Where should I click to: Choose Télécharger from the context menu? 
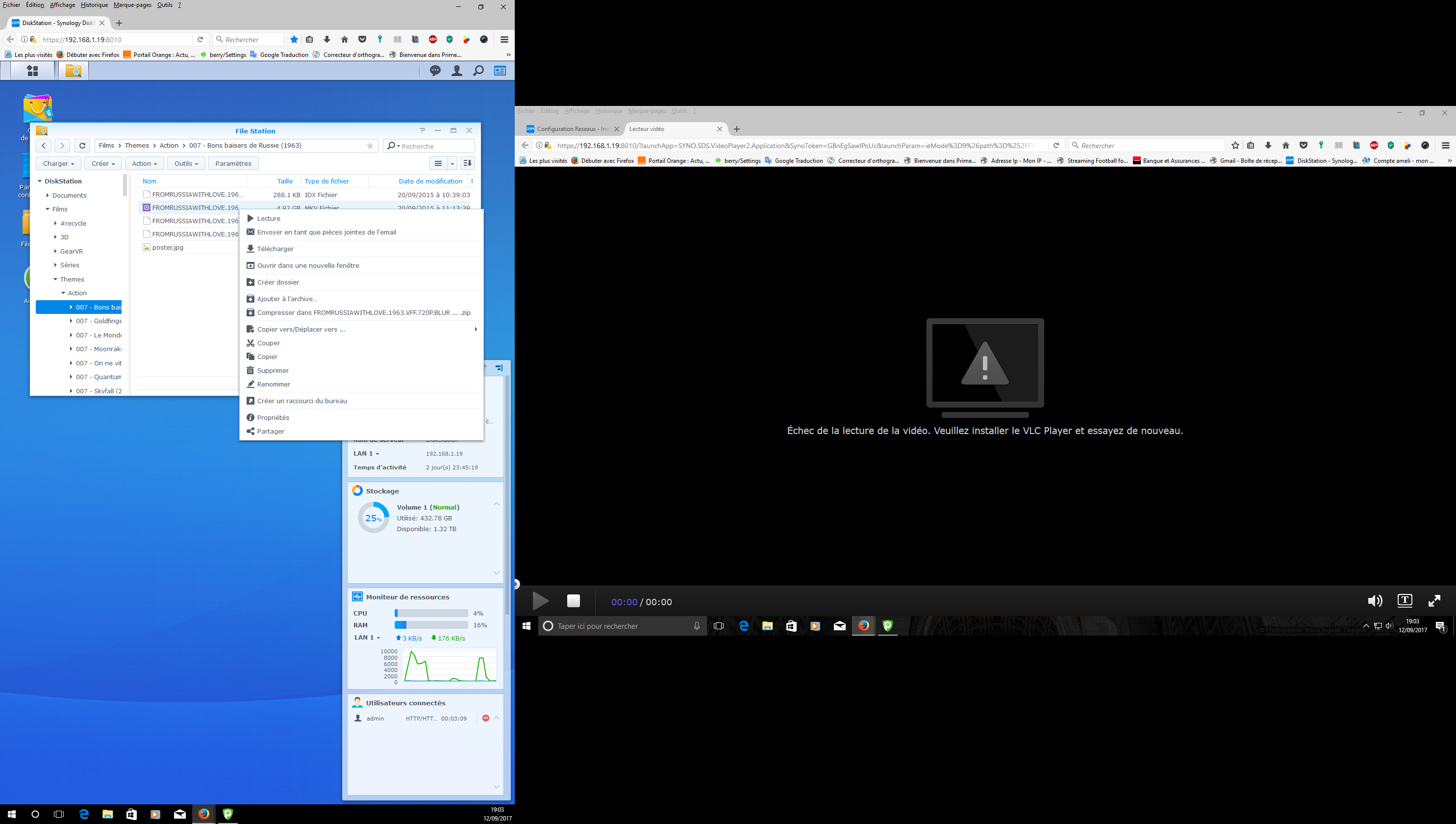point(275,249)
